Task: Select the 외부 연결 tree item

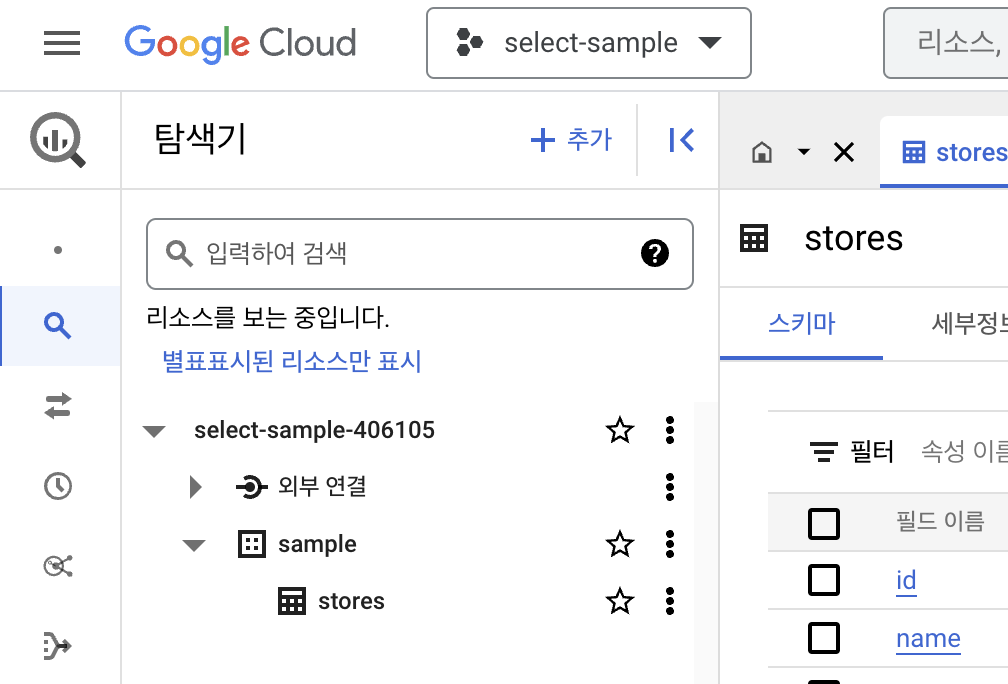Action: coord(321,487)
